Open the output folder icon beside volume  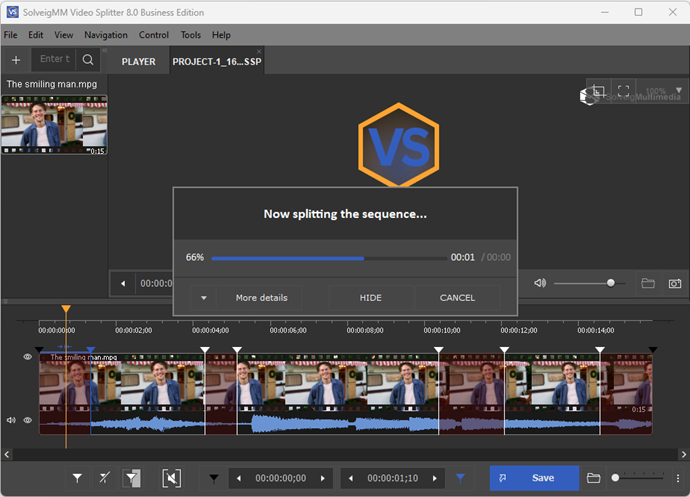coord(648,283)
